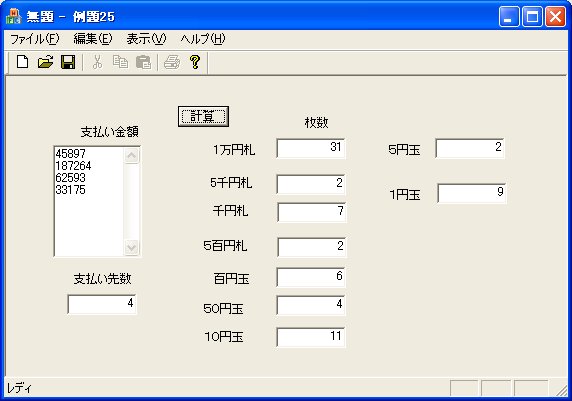Select amount 187264 in the payment list

click(x=73, y=166)
